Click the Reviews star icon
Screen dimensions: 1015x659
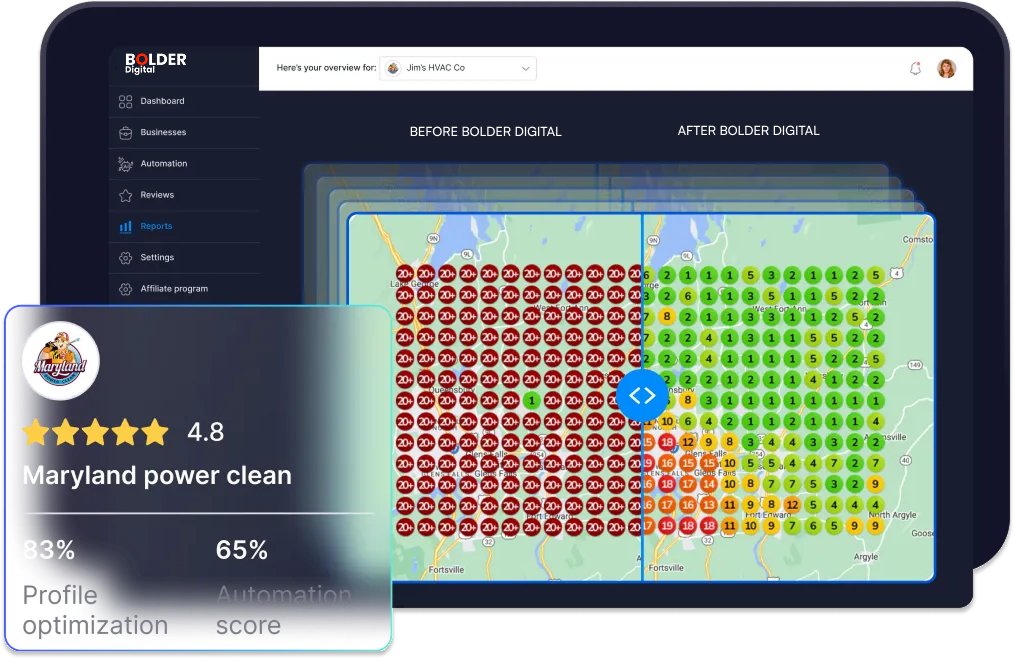125,195
